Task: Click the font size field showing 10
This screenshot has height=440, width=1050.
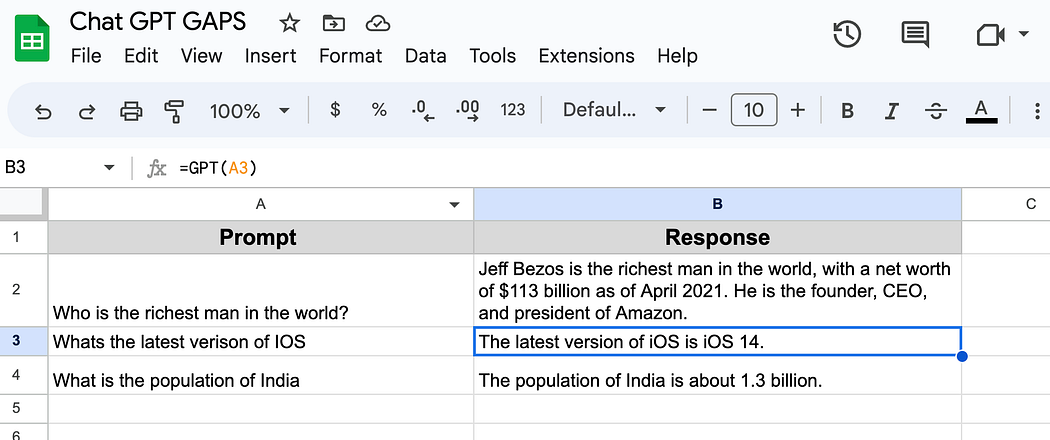Action: (x=754, y=111)
